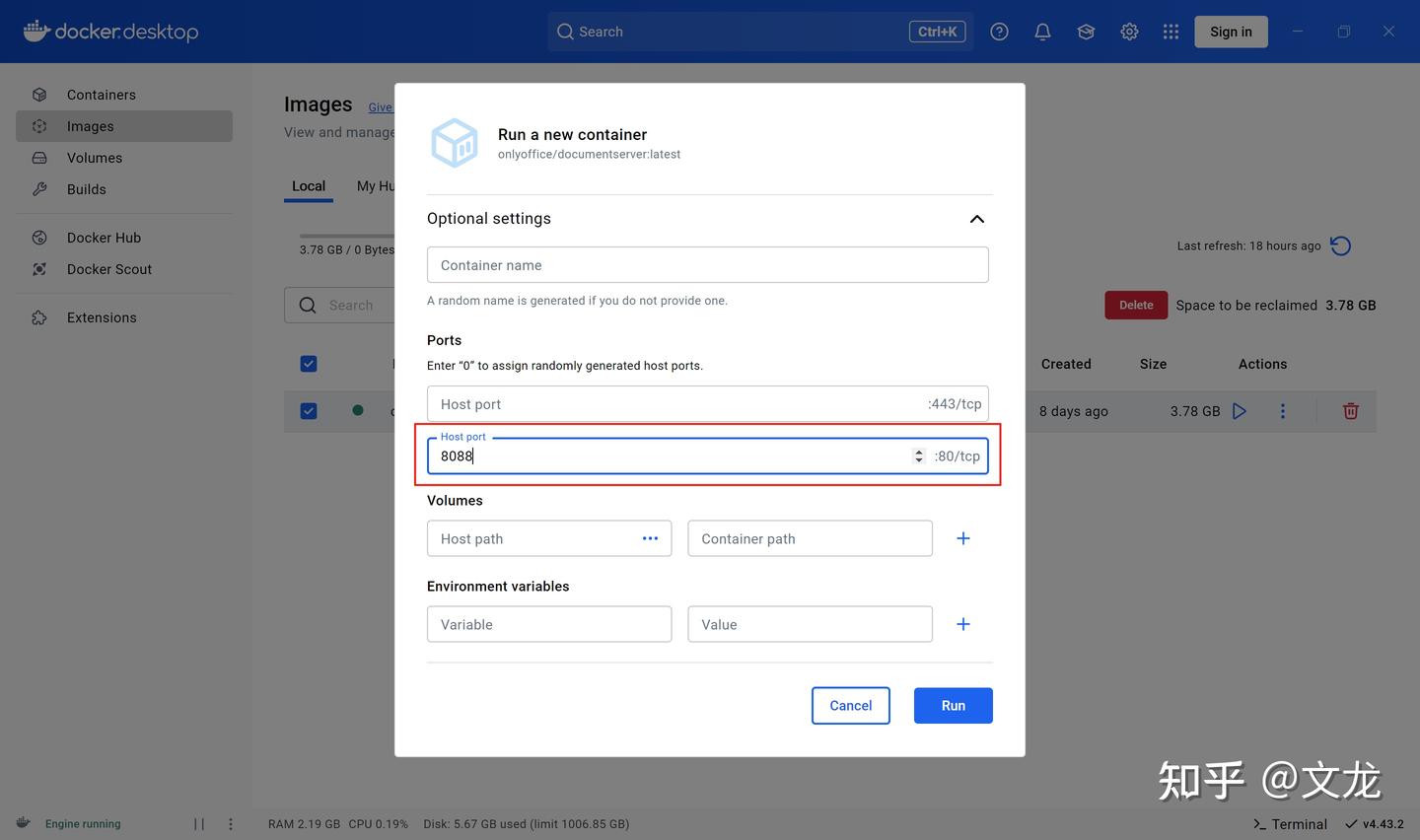Open the help question mark icon
Screen dimensions: 1420x840
[x=999, y=31]
